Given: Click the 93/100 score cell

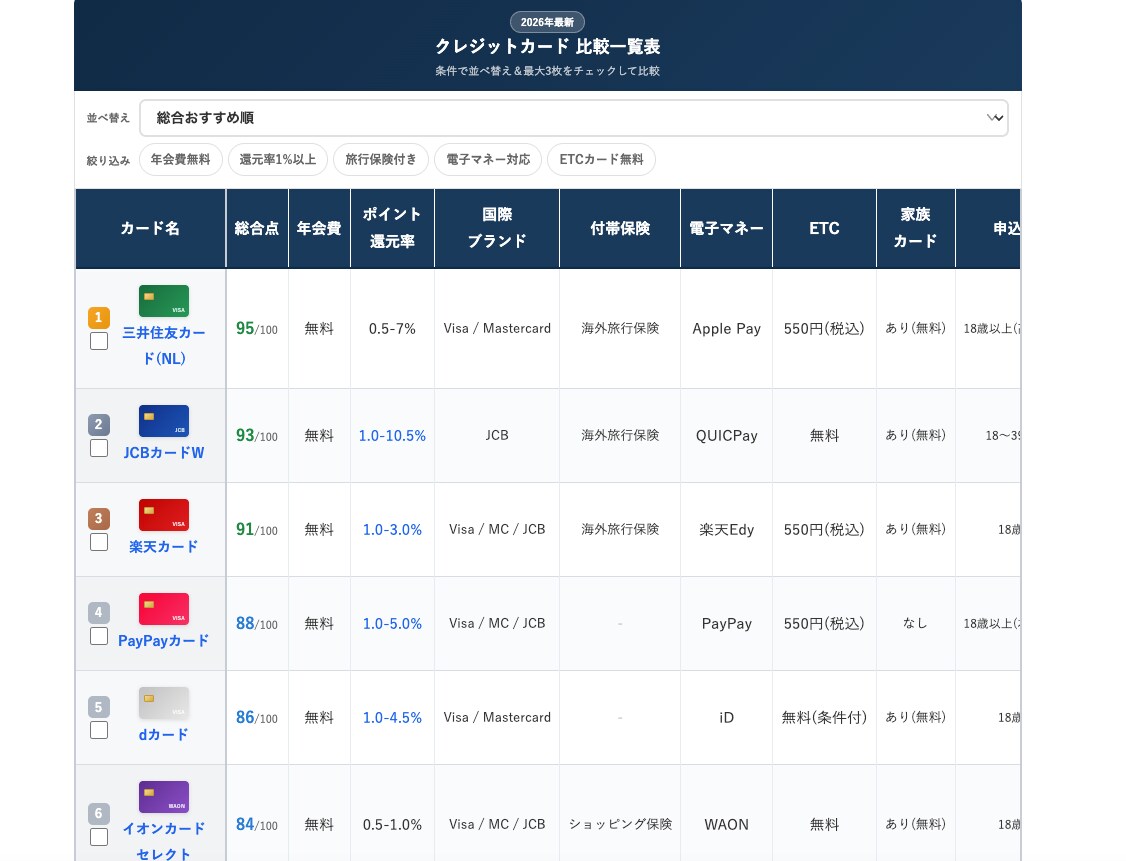Looking at the screenshot, I should (x=257, y=436).
